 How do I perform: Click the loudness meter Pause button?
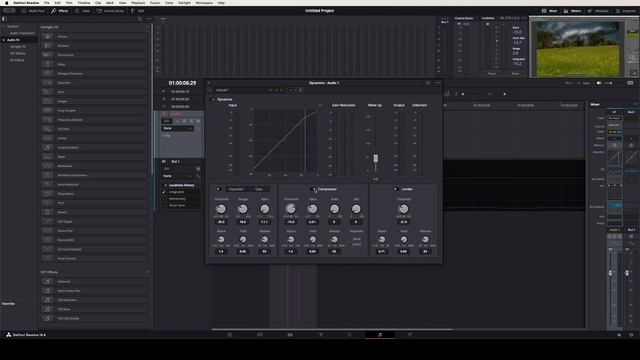point(492,73)
